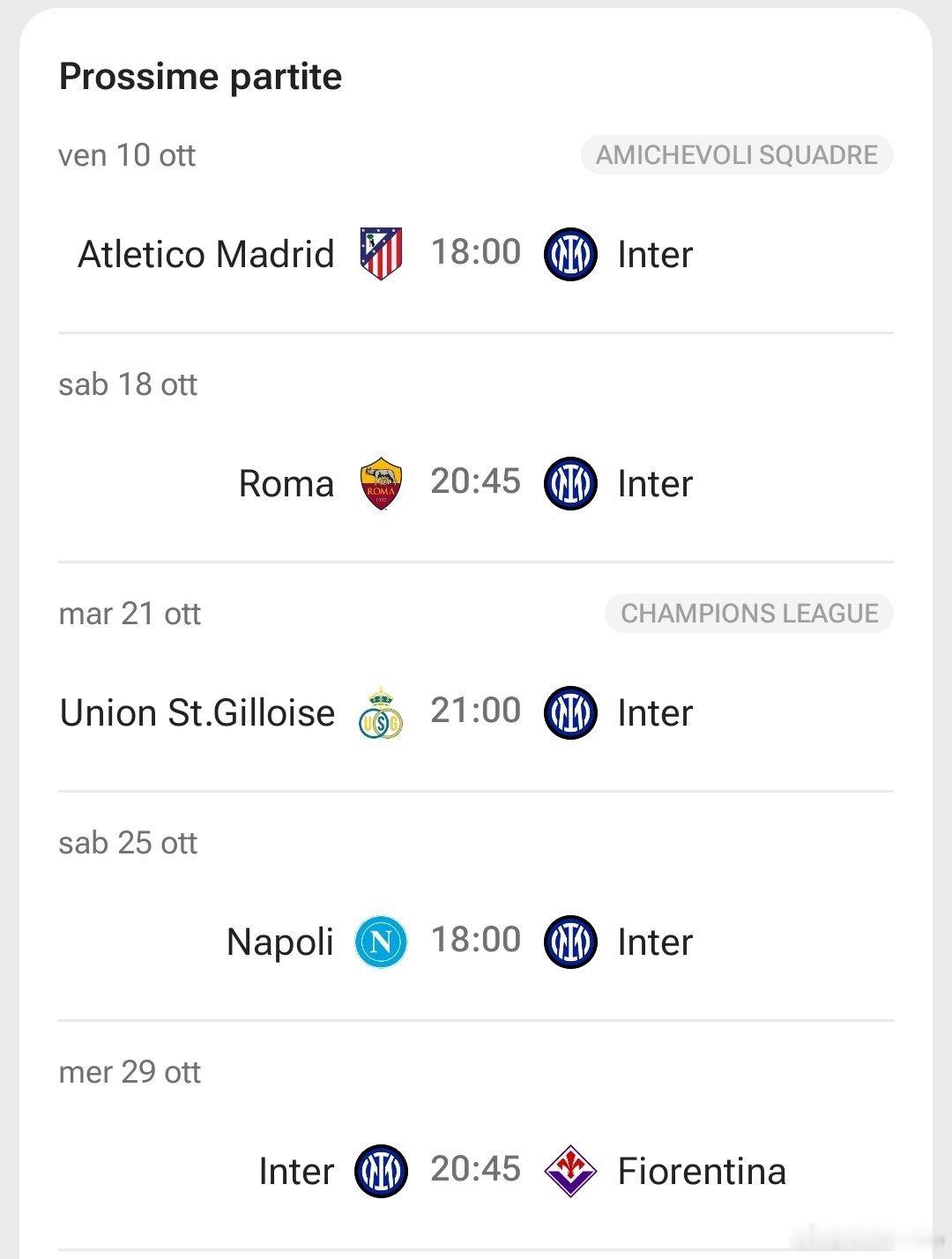Click the AS Roma club crest
The width and height of the screenshot is (952, 1259).
[x=382, y=483]
